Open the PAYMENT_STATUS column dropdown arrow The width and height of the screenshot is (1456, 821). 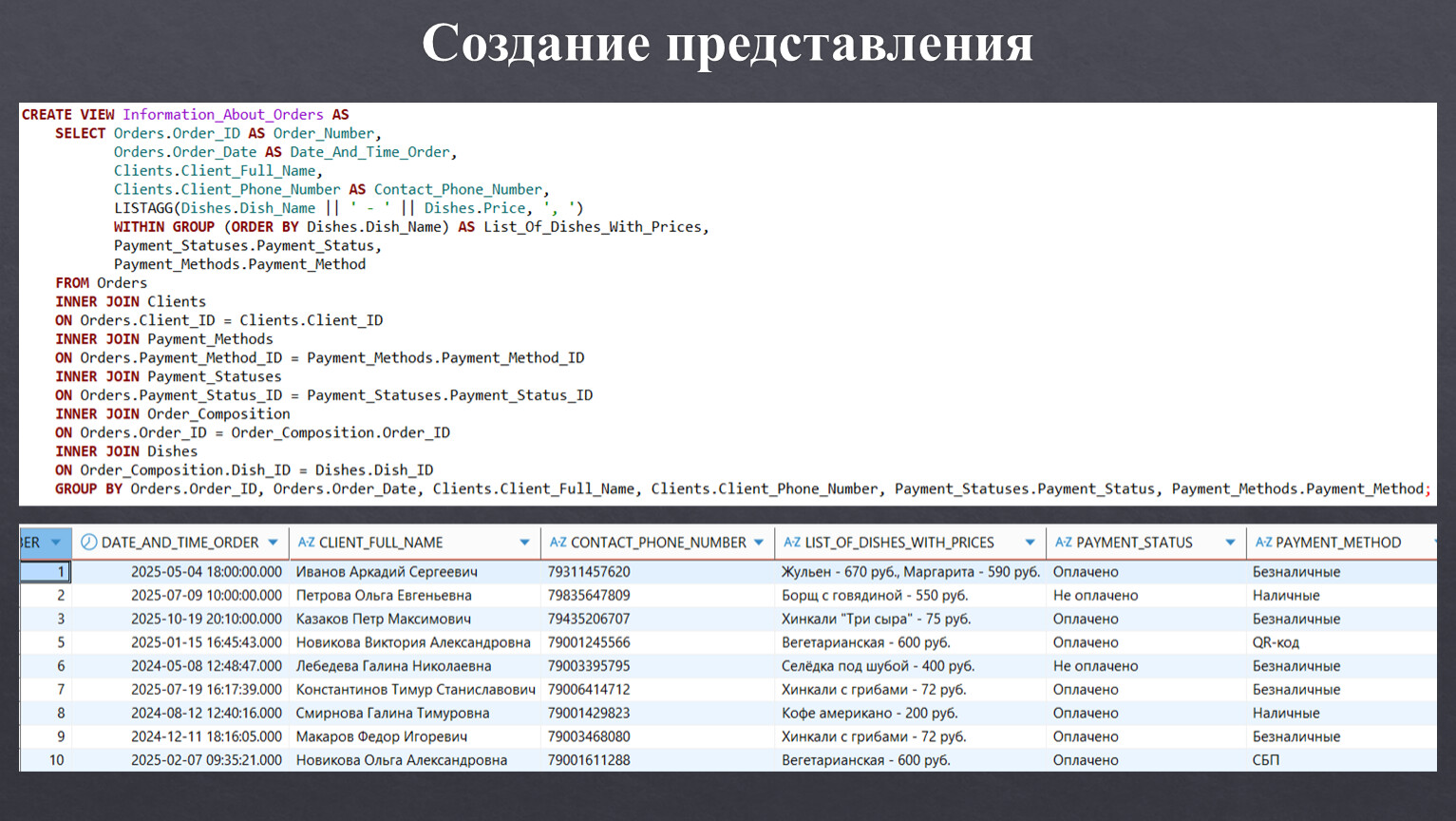pos(1230,543)
